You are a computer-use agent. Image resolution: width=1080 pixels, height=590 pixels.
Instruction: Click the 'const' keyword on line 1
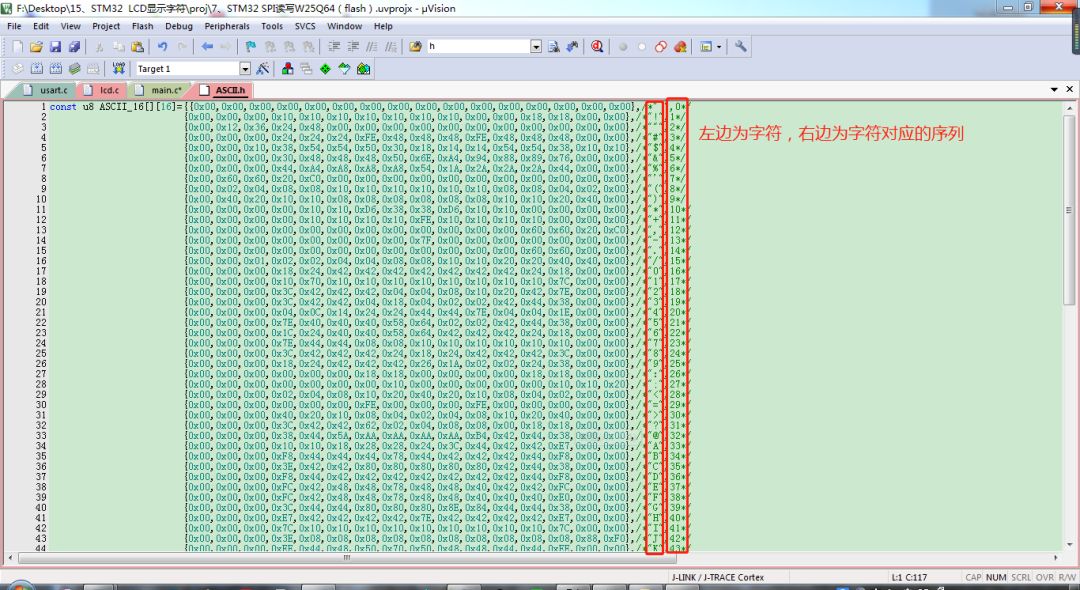63,107
